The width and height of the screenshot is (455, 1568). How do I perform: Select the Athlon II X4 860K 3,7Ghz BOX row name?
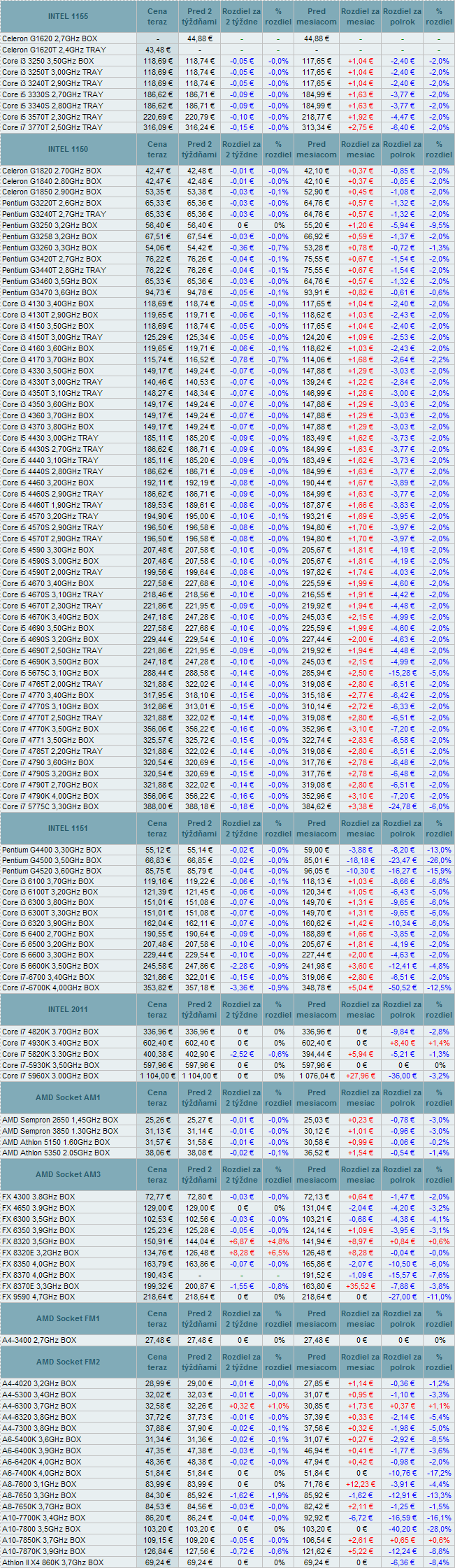pyautogui.click(x=52, y=1562)
